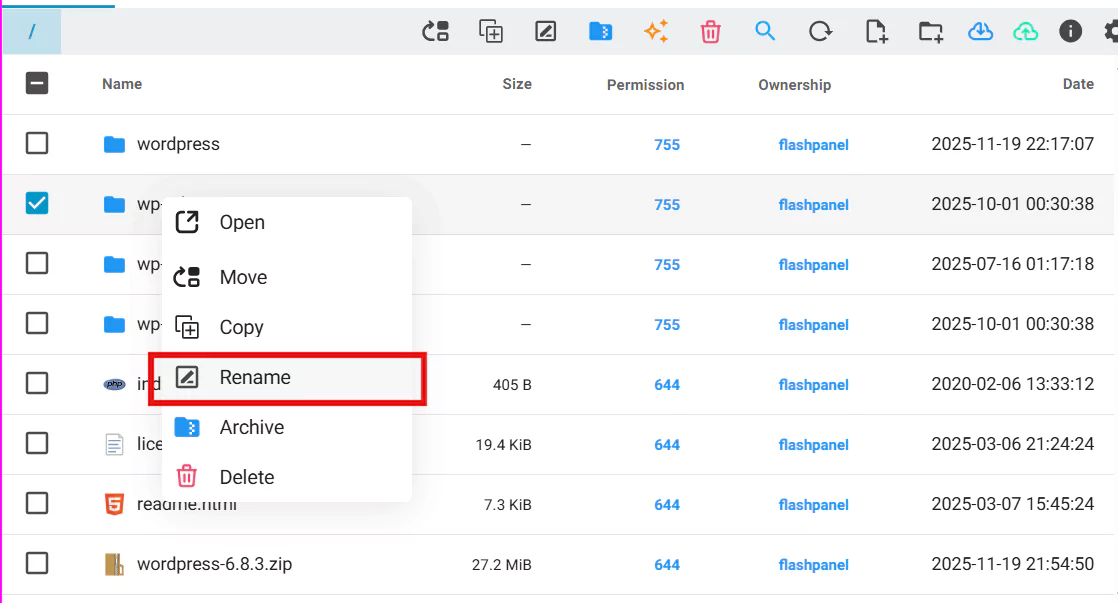The height and width of the screenshot is (603, 1118).
Task: Click the blue Archive icon in the toolbar
Action: point(600,32)
